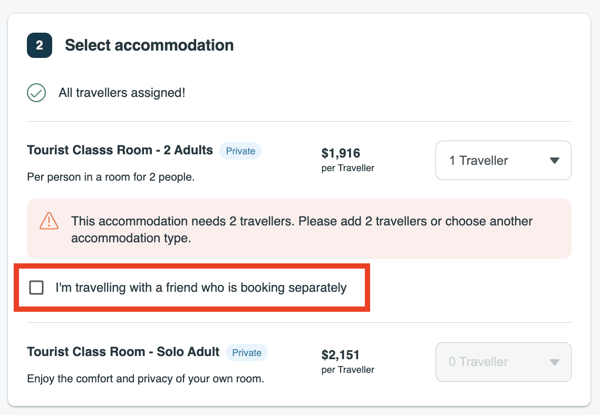Click the All travellers assigned status text

point(122,93)
